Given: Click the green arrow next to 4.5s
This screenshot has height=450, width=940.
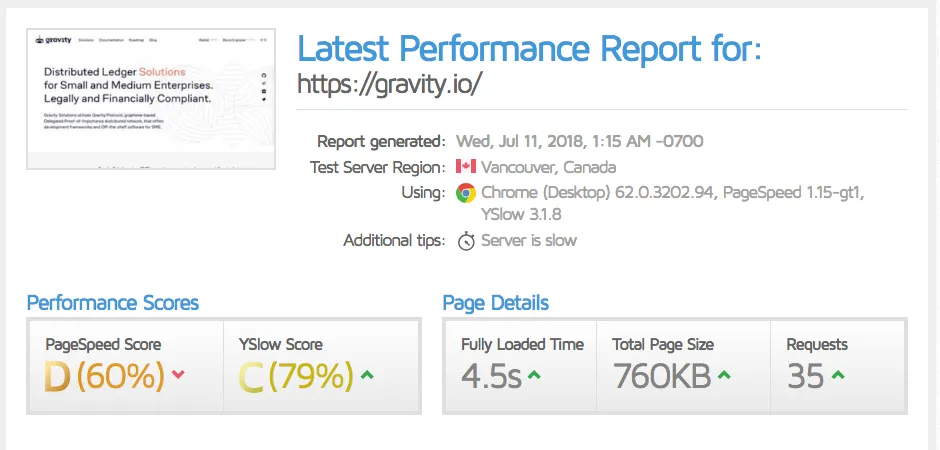Looking at the screenshot, I should pos(534,375).
